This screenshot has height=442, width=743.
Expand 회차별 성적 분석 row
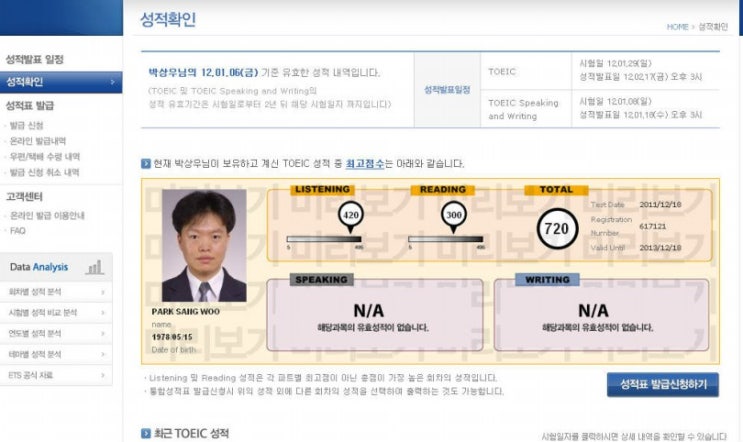click(x=56, y=292)
